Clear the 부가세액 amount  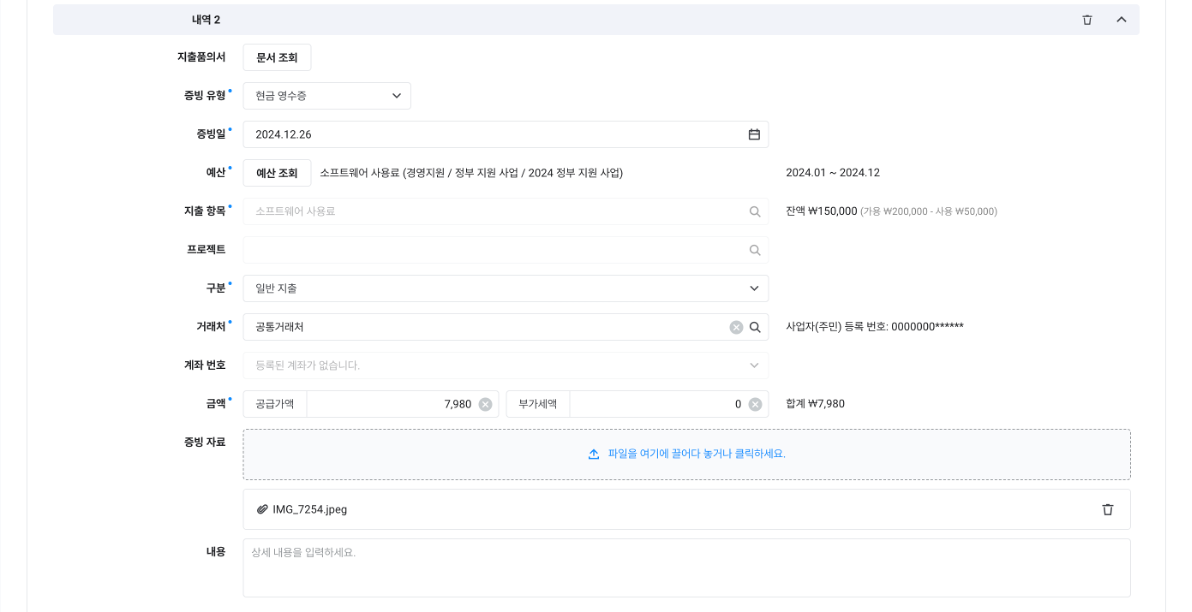coord(755,404)
